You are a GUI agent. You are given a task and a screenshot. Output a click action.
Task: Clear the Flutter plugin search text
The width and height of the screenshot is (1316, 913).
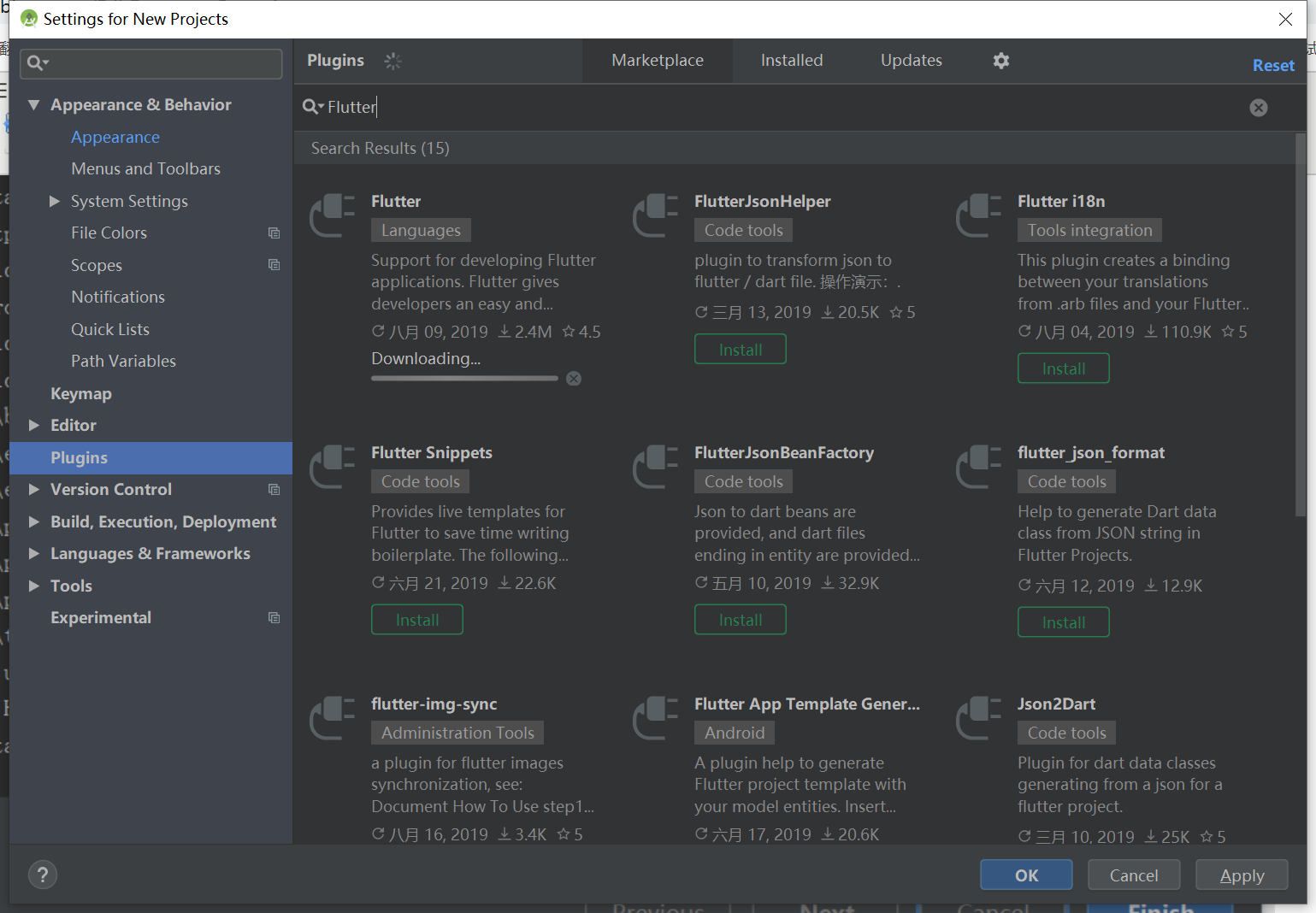click(1259, 108)
